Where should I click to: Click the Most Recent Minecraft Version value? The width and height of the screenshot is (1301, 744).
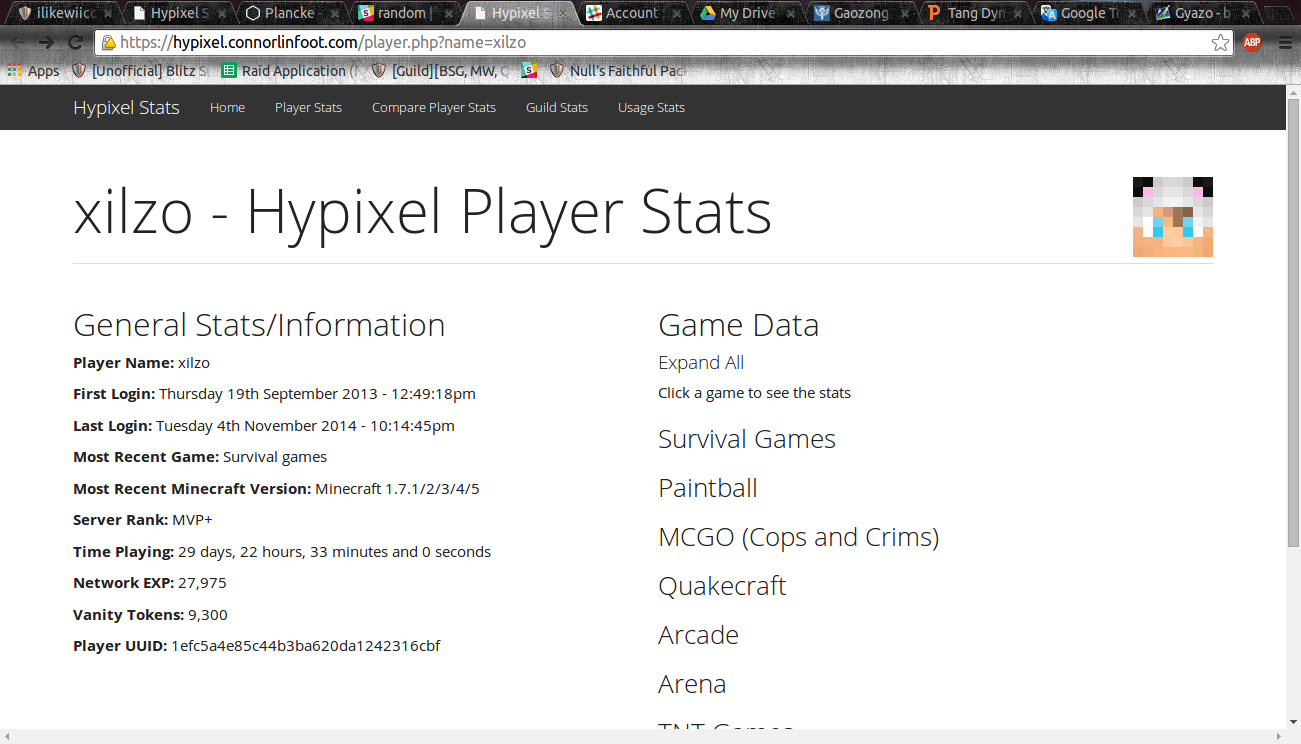(397, 489)
